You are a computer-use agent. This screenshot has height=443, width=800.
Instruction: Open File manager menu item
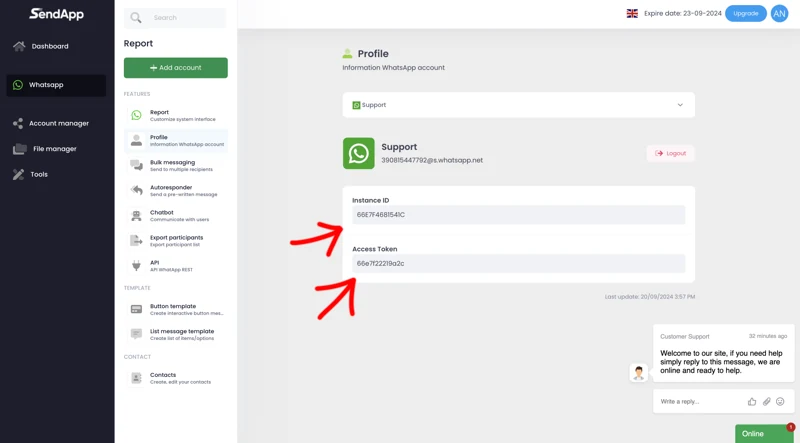56,149
